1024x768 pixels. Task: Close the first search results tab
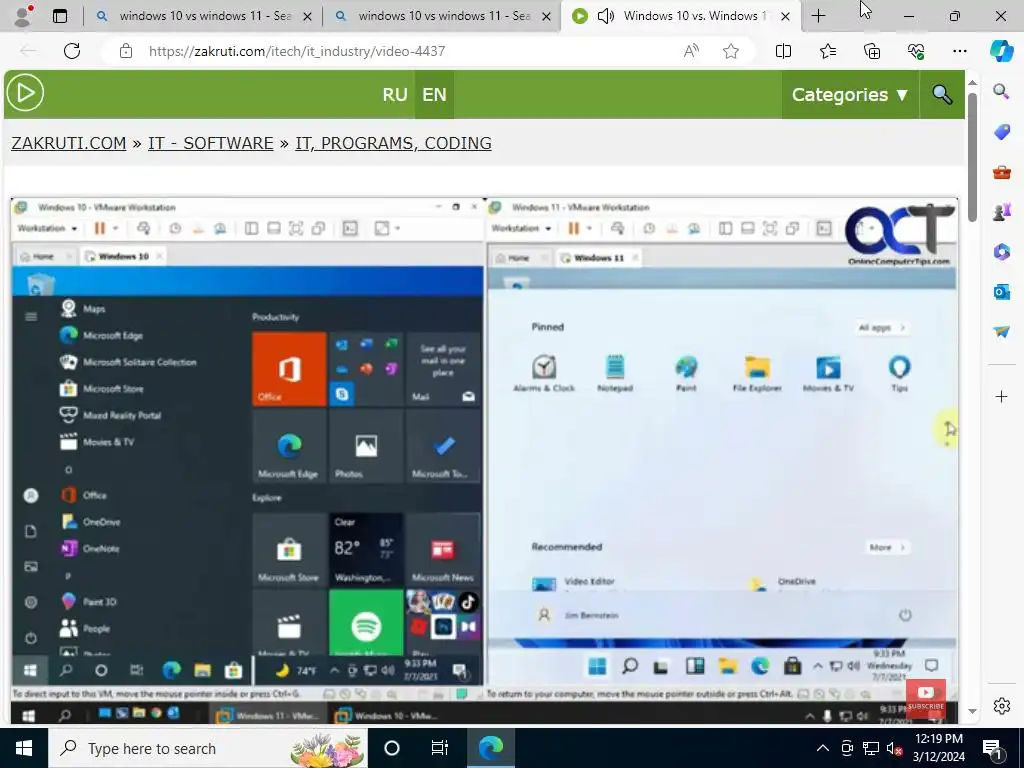pos(308,16)
